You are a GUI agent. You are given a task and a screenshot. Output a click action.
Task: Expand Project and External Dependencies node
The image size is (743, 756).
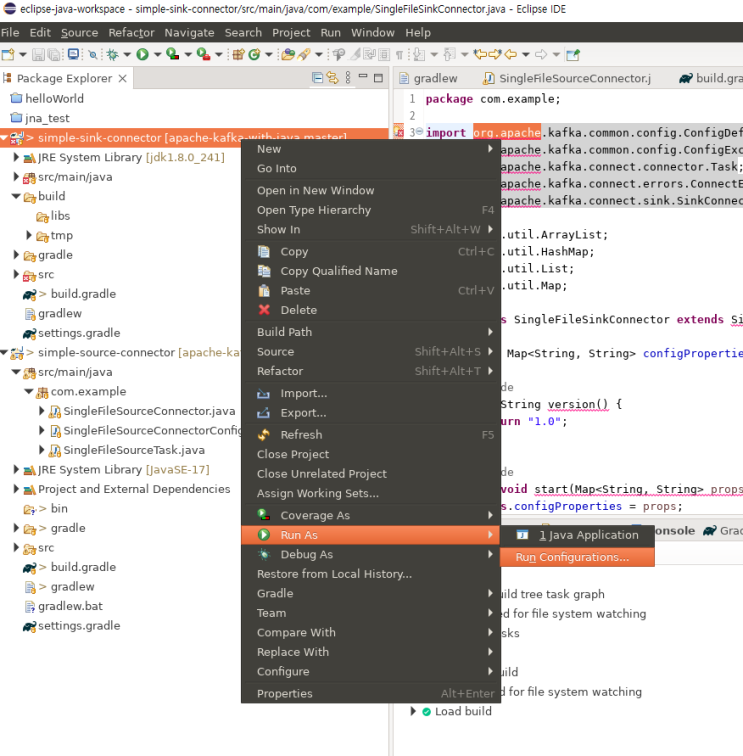pos(16,489)
